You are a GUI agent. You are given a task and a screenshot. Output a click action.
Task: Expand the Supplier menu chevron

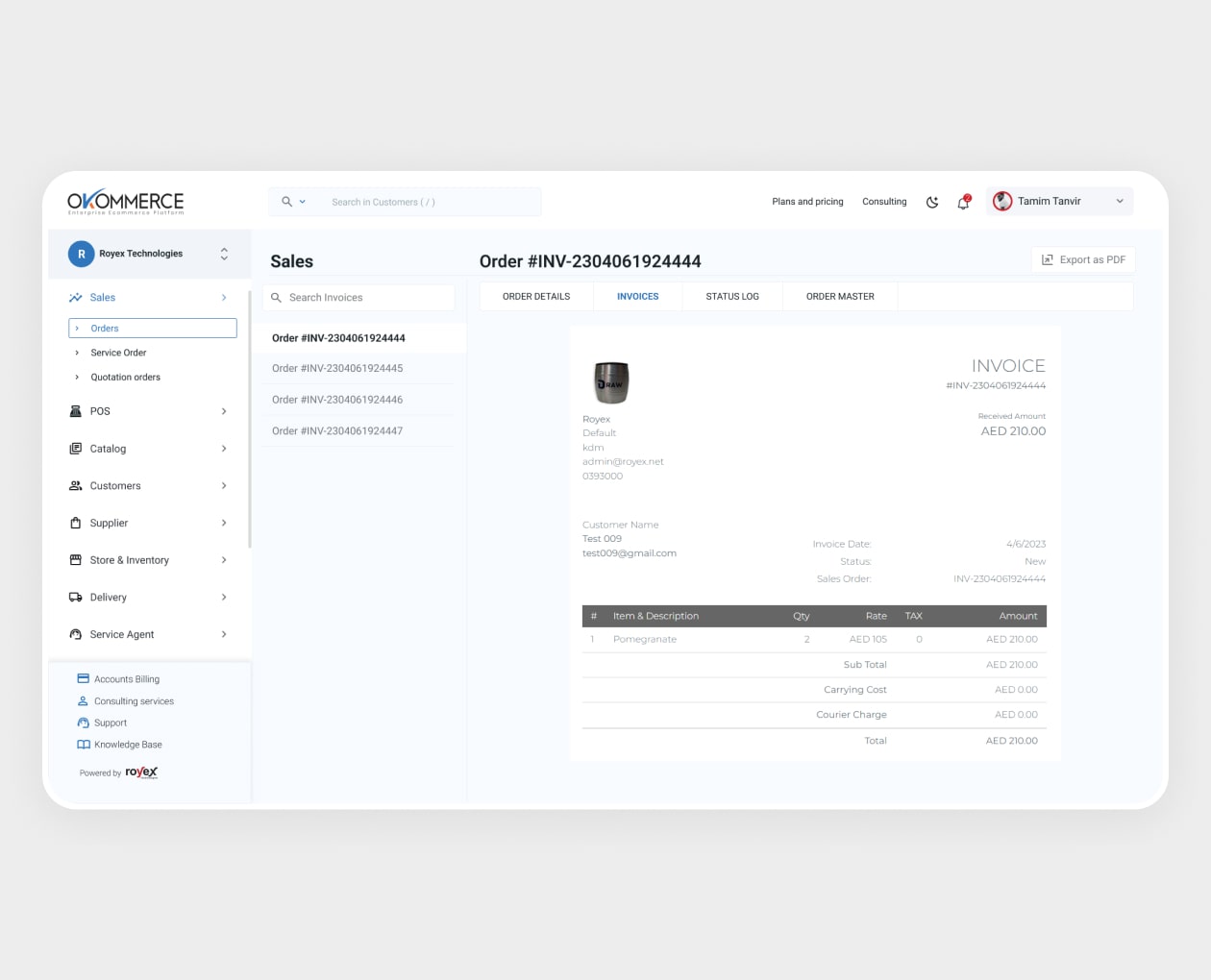click(224, 524)
